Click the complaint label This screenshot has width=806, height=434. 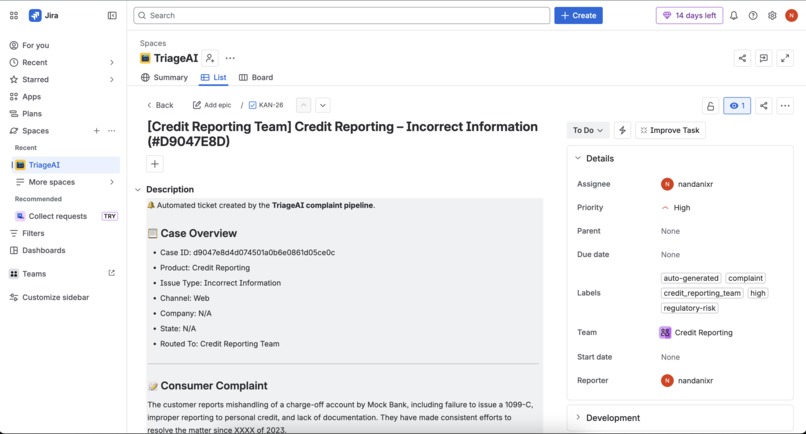click(745, 278)
